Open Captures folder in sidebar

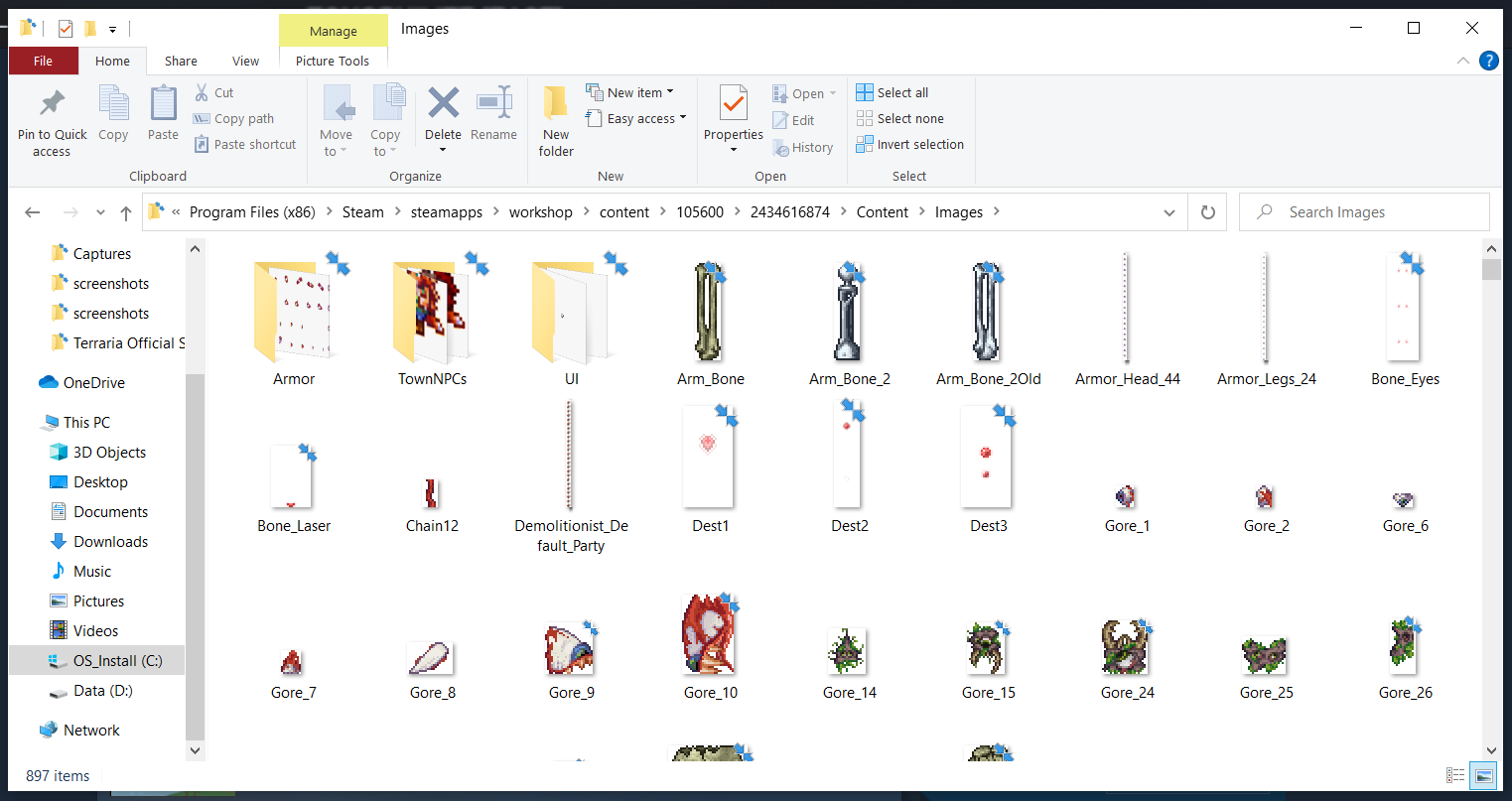101,253
